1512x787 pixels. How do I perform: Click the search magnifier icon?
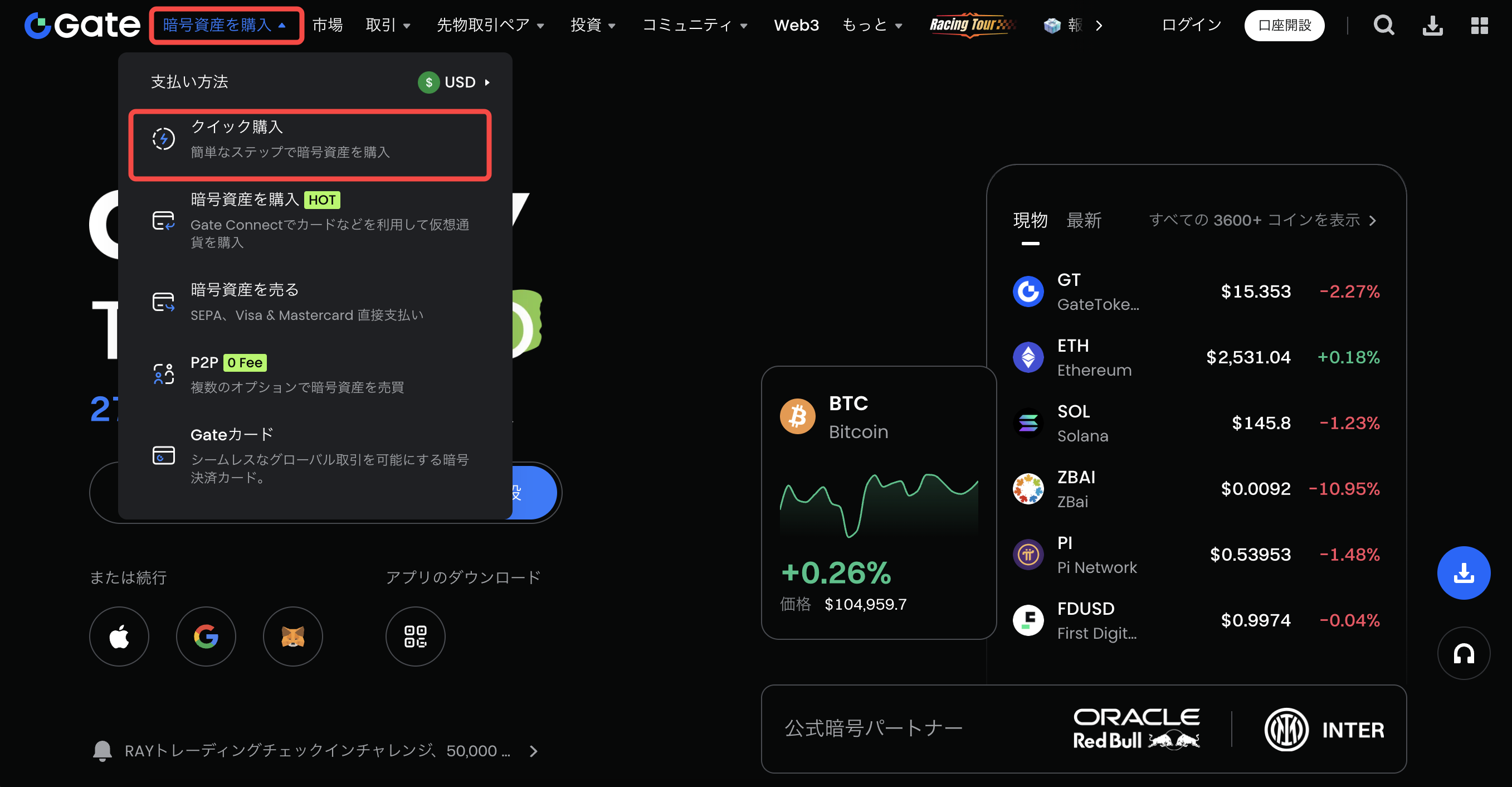(1383, 25)
